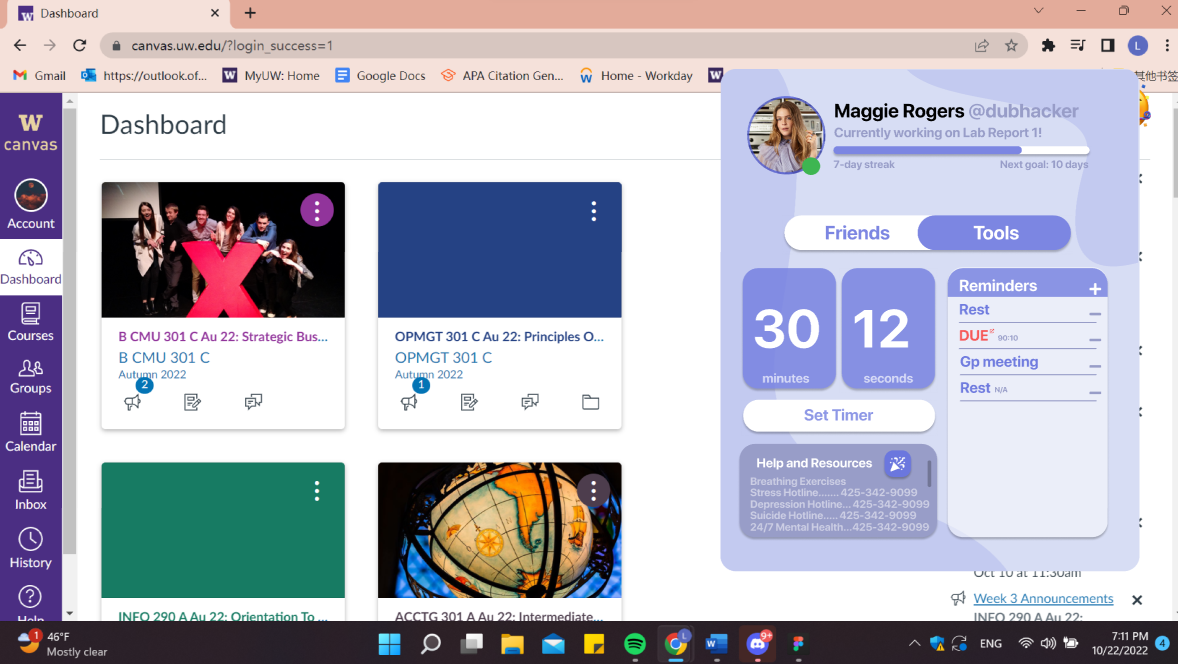1178x664 pixels.
Task: Click the 30 minutes timer tile
Action: [x=789, y=329]
